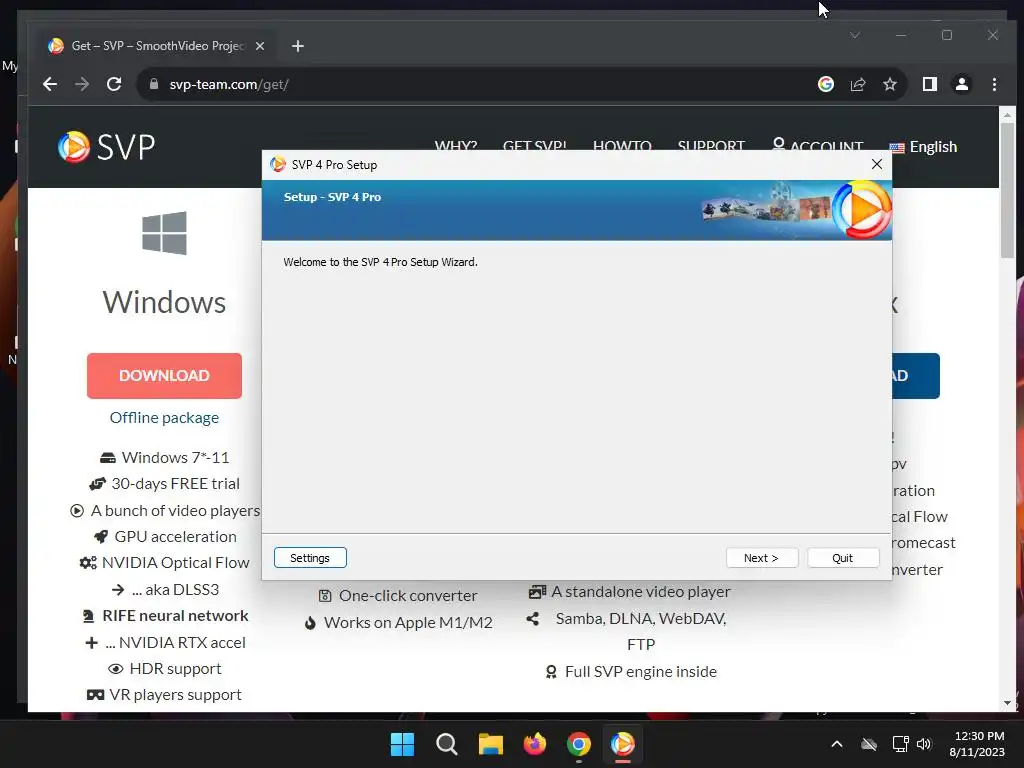Open Chrome profile menu
Viewport: 1024px width, 768px height.
click(962, 84)
